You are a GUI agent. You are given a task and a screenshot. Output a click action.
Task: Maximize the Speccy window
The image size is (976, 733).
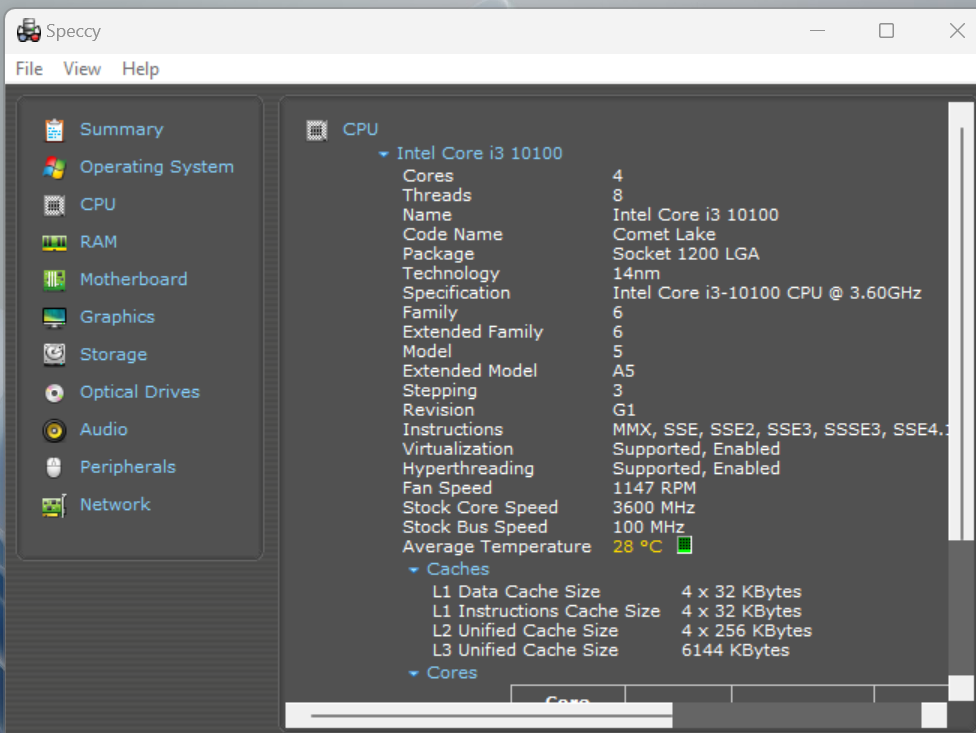(x=886, y=30)
